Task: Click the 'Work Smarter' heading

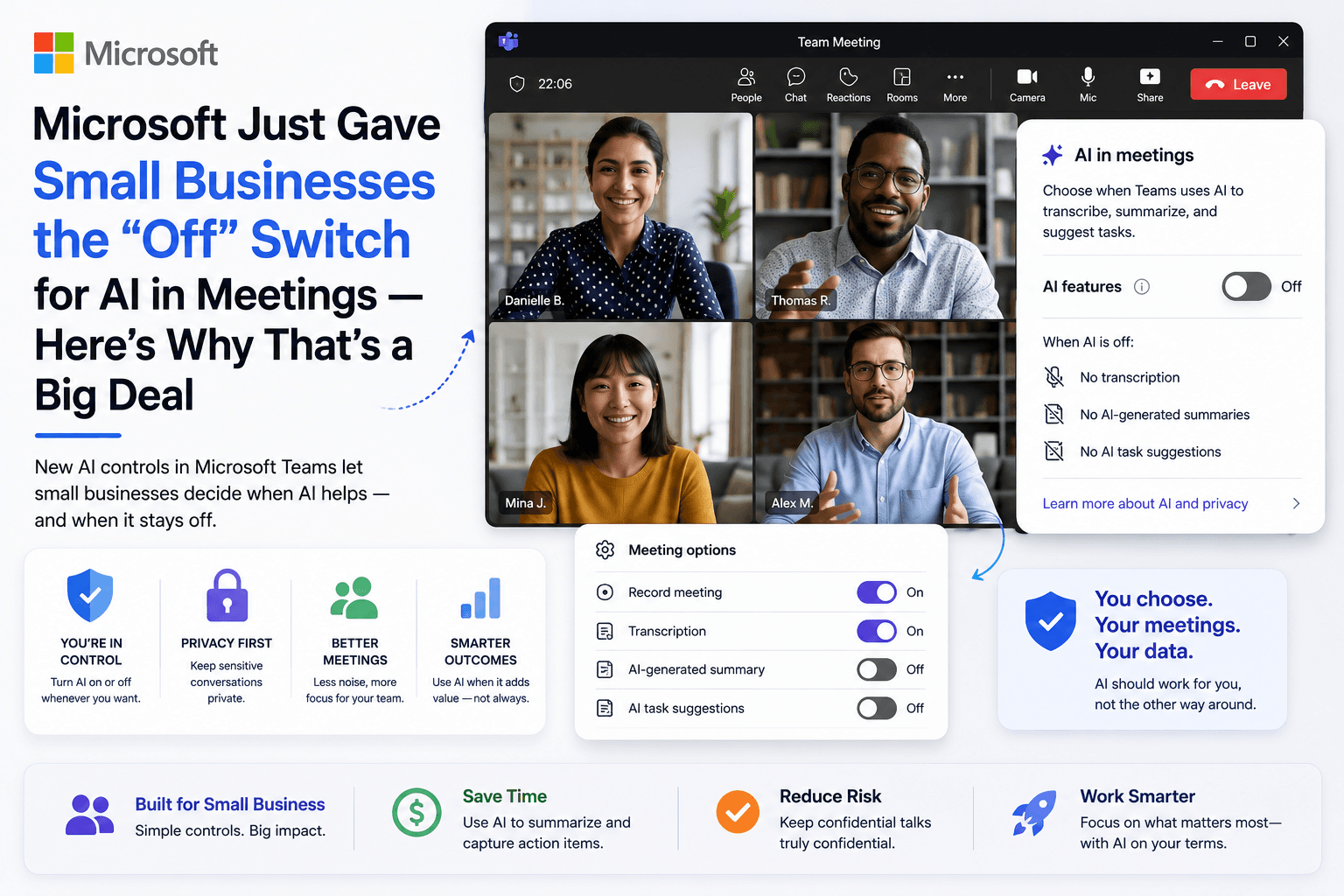Action: pyautogui.click(x=1137, y=796)
